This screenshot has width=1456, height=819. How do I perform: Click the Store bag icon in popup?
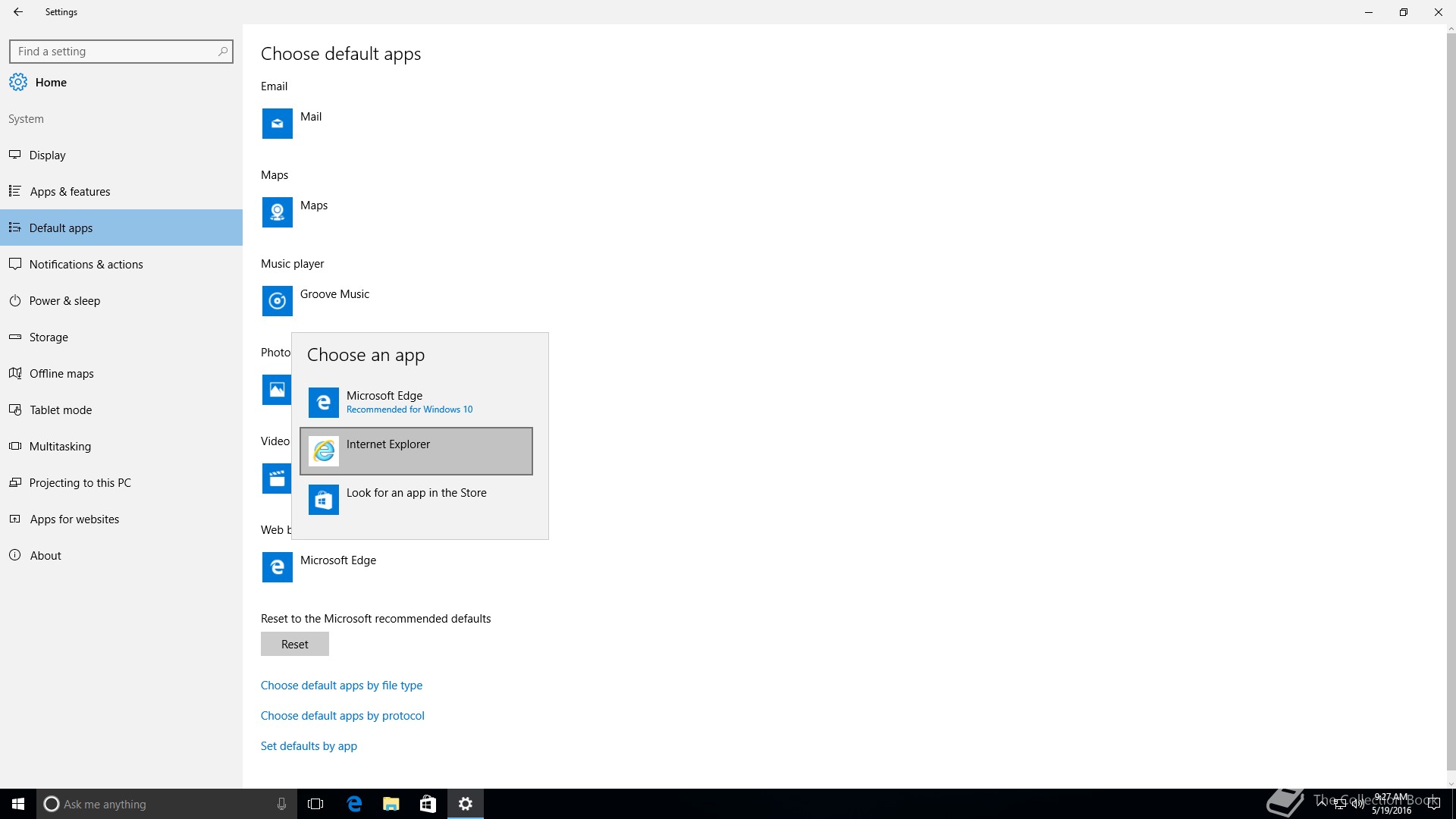(324, 500)
